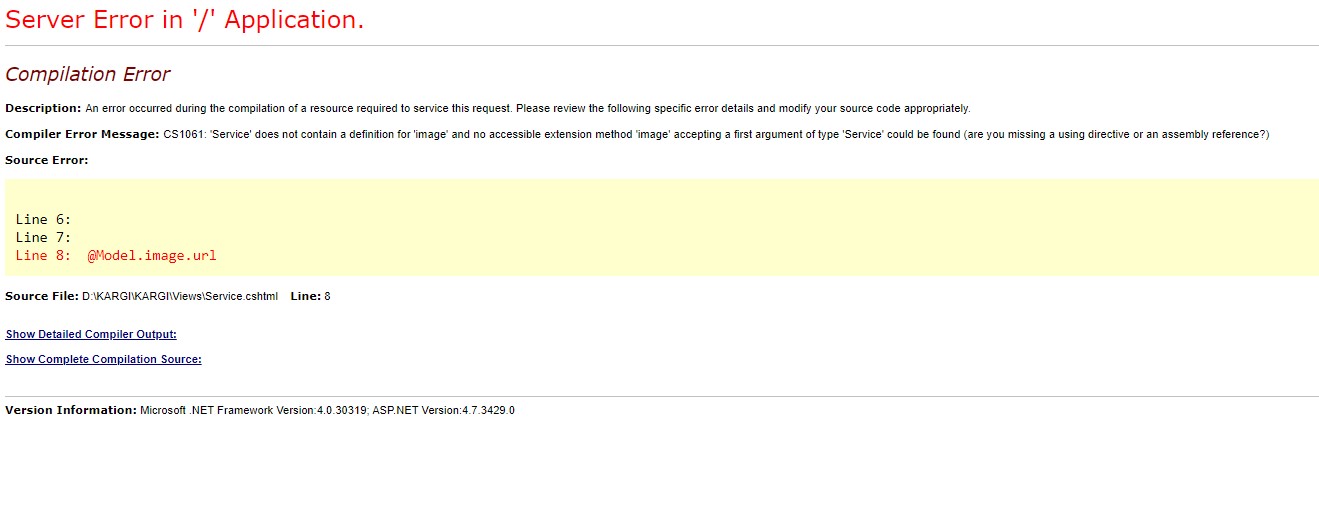Click the Version Information label
Viewport: 1319px width, 513px height.
70,410
